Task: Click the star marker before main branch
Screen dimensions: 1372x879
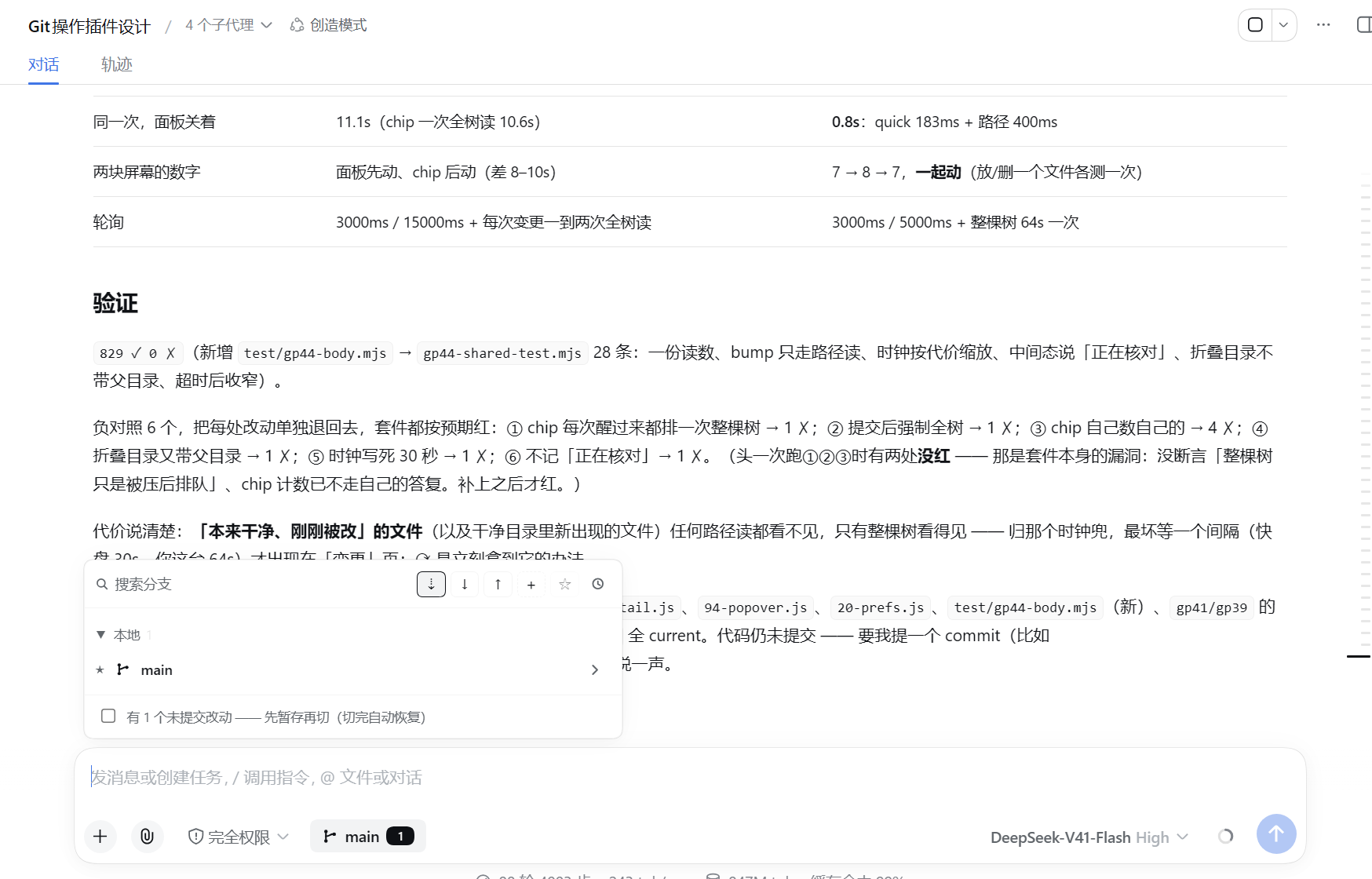Action: (100, 669)
